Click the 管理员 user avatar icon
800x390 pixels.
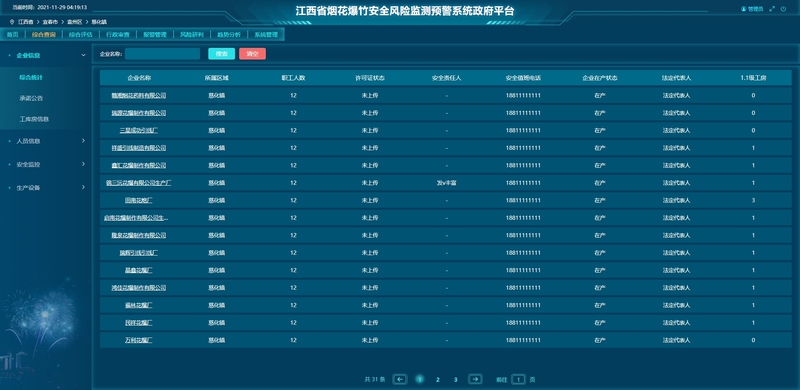[x=743, y=9]
